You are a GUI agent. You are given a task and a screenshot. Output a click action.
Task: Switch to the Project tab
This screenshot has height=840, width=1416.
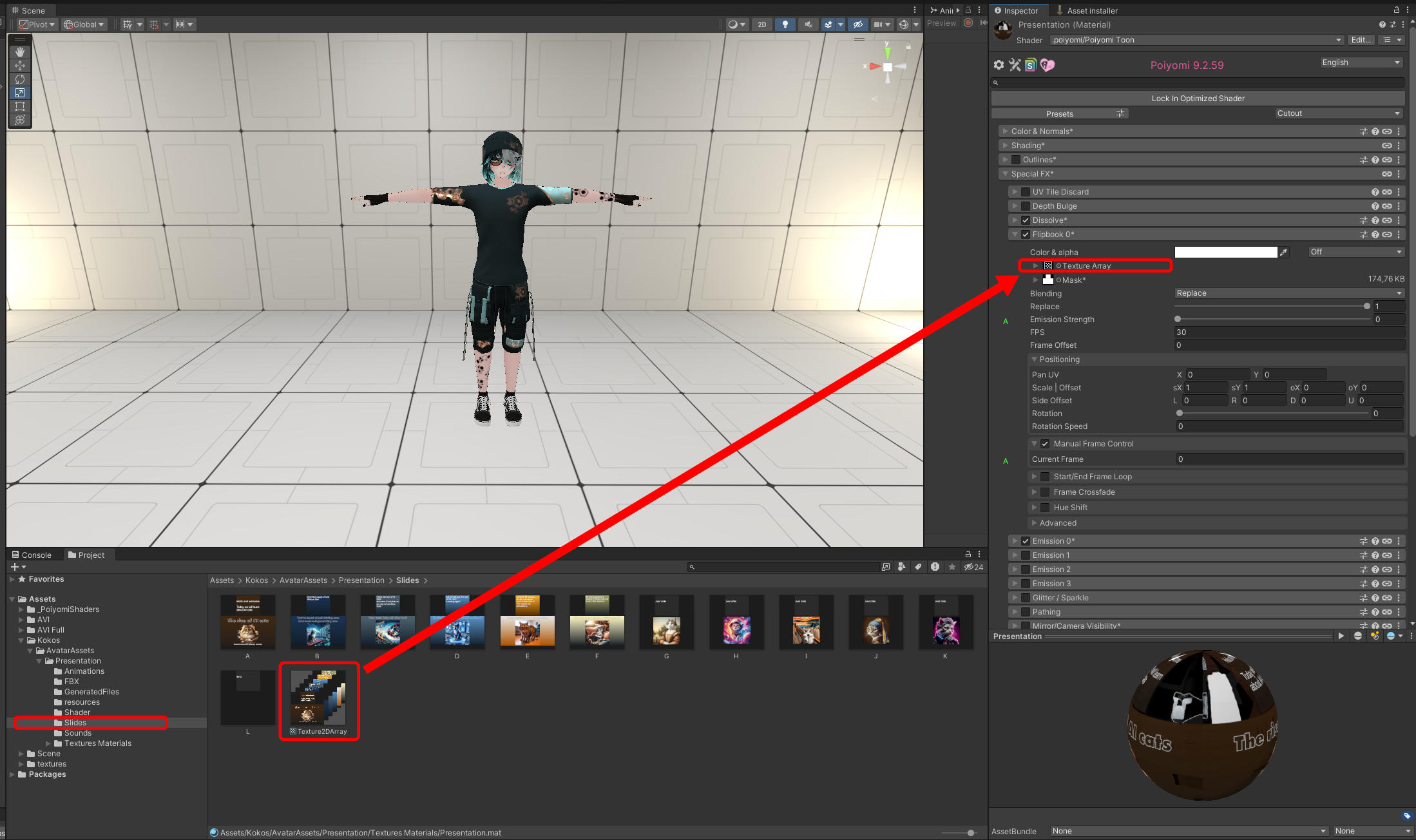[86, 555]
